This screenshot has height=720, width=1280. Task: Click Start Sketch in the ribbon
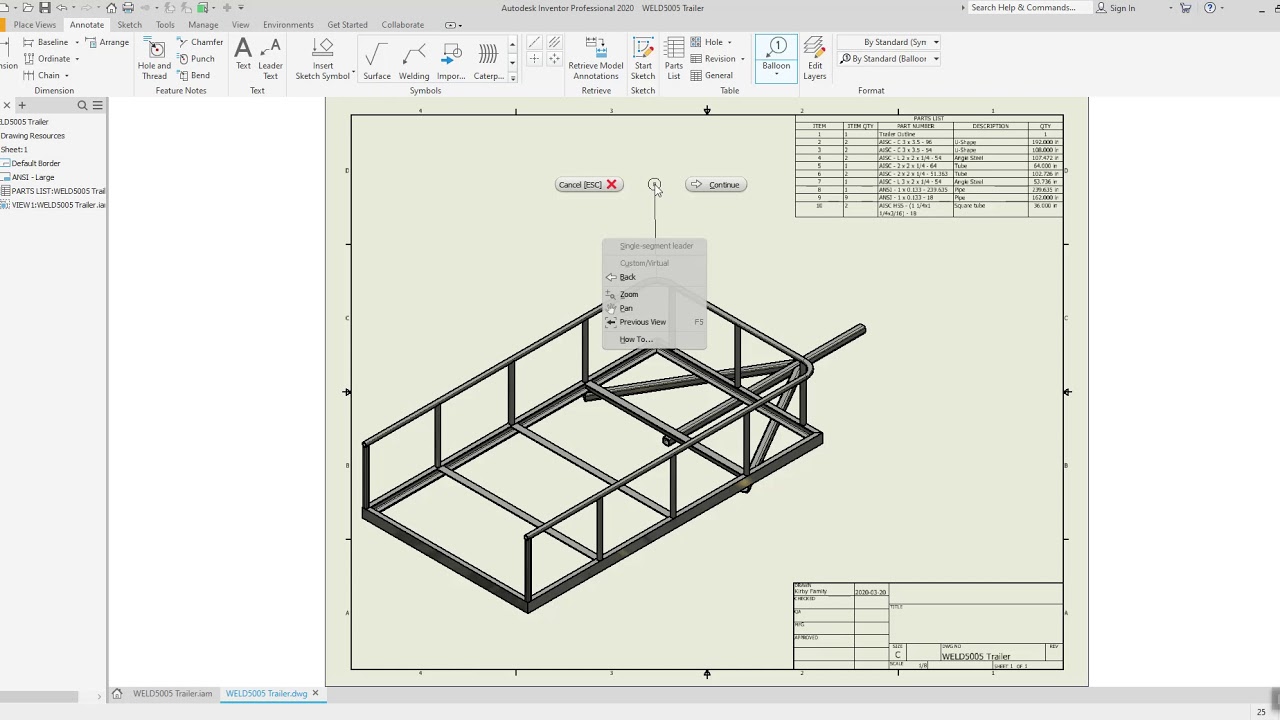[x=643, y=59]
